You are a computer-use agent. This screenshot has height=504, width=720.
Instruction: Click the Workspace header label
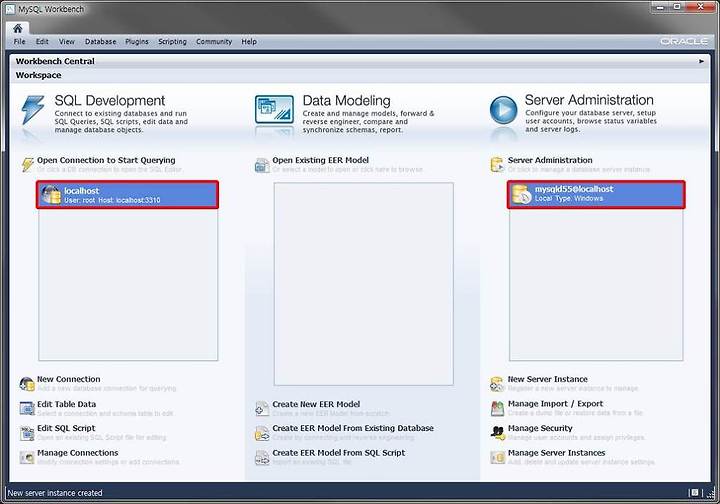pos(39,75)
